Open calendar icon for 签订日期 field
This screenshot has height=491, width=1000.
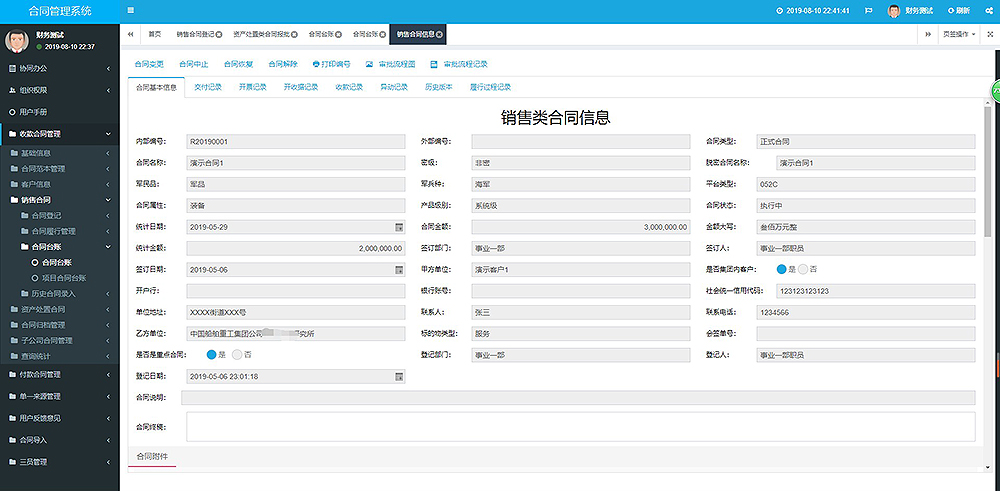[x=399, y=270]
